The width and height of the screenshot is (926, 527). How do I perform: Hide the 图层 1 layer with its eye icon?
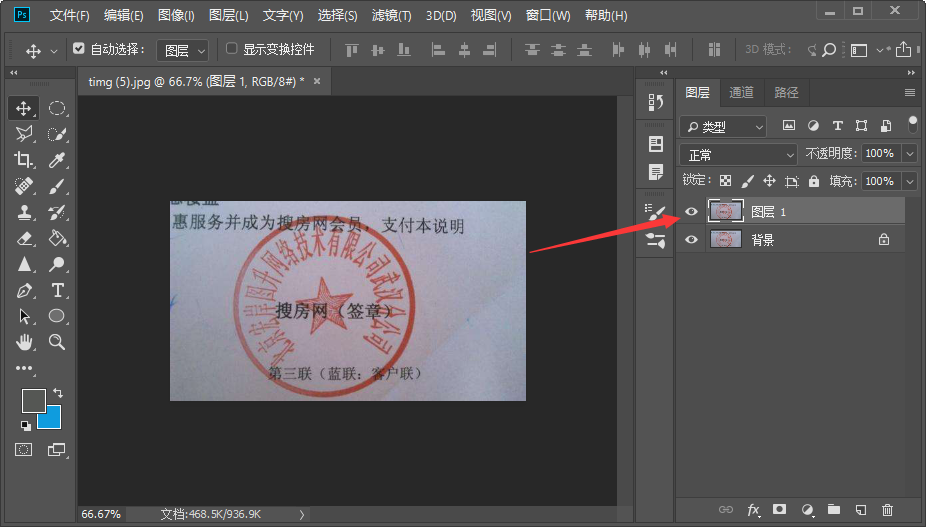(691, 212)
